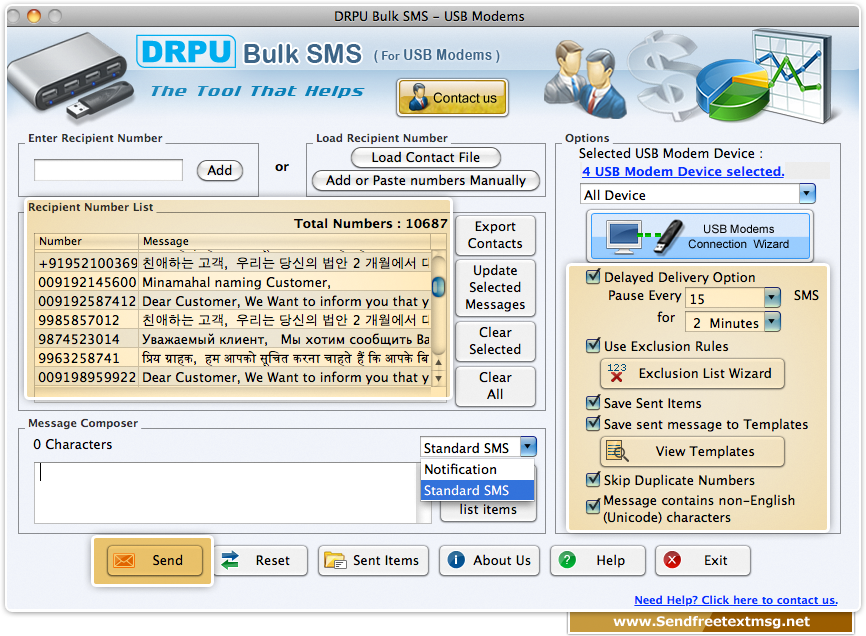The image size is (866, 636).
Task: Click Add or Paste numbers Manually button
Action: (426, 181)
